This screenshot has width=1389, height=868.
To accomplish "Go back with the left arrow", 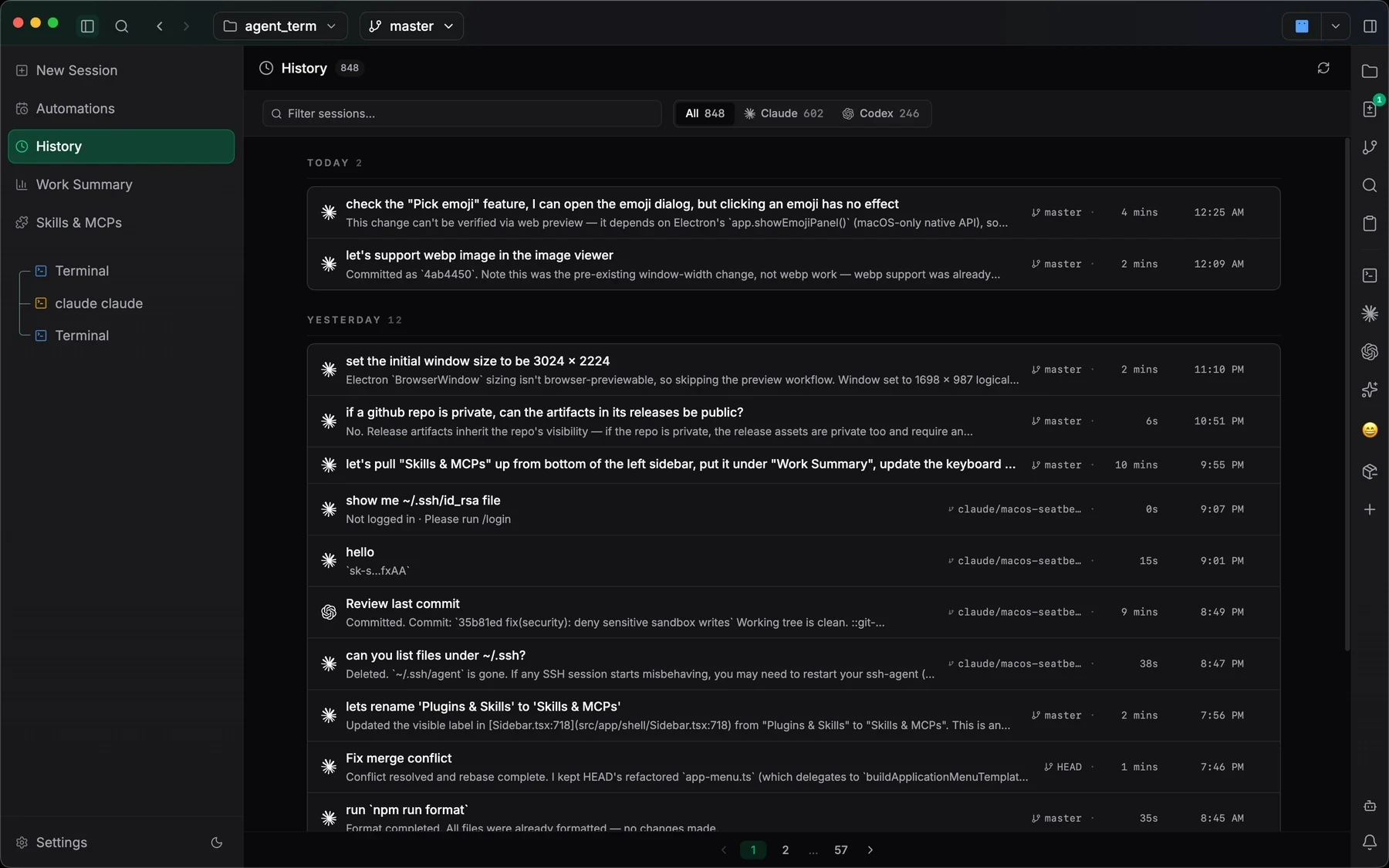I will tap(160, 26).
